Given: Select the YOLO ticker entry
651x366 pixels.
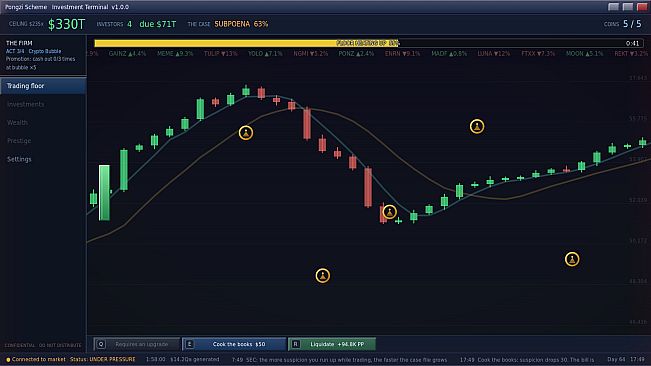Looking at the screenshot, I should point(265,54).
